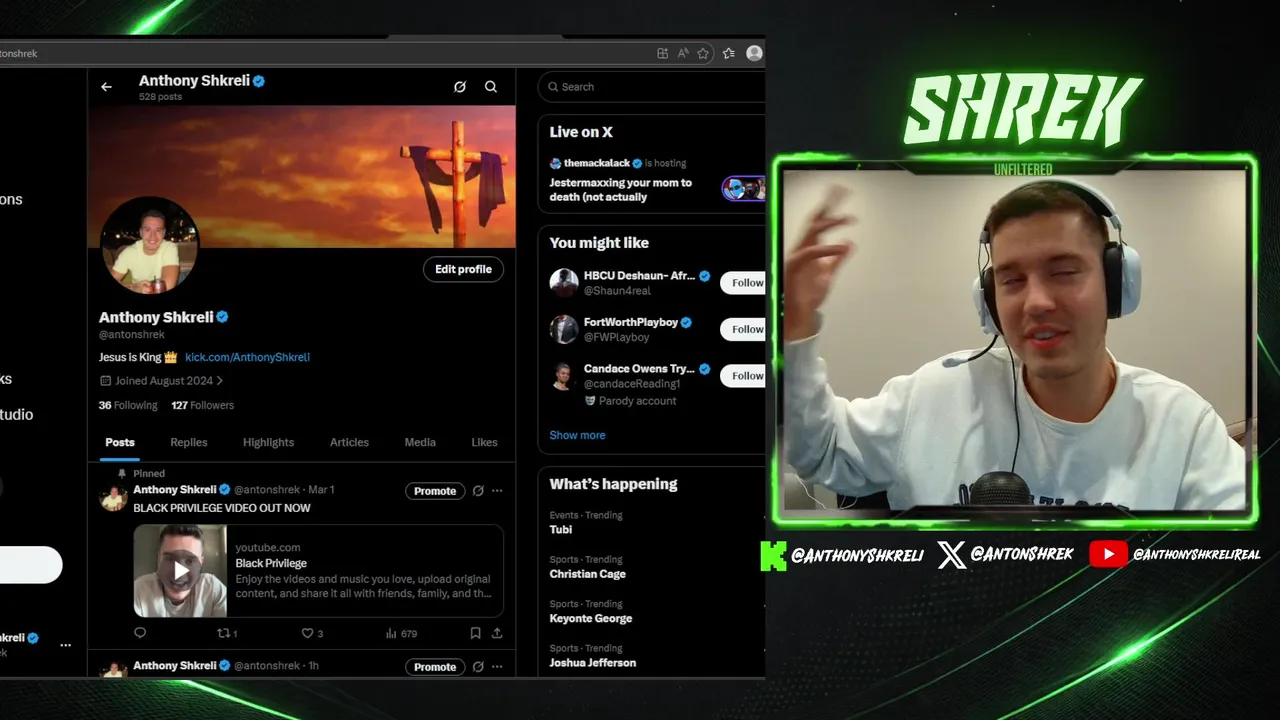Open the Likes tab
The height and width of the screenshot is (720, 1280).
484,442
